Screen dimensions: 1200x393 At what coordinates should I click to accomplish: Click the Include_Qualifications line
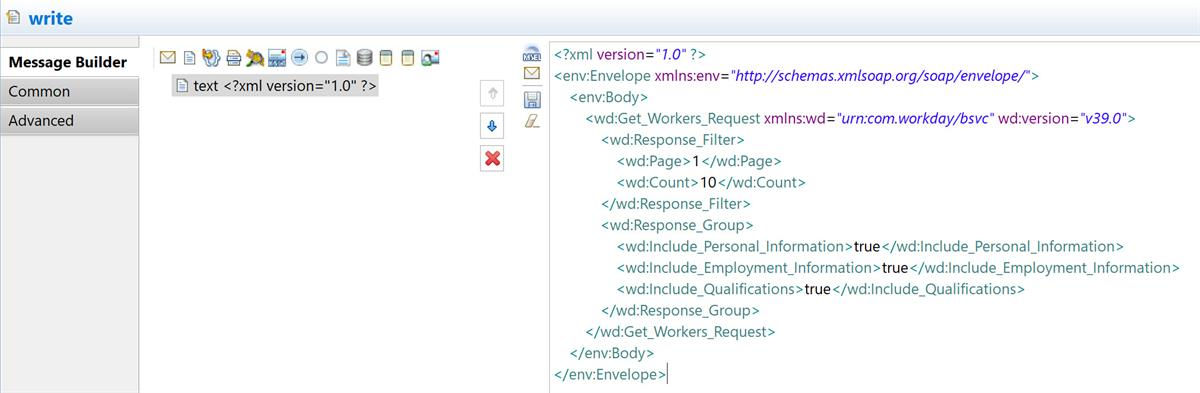coord(821,289)
